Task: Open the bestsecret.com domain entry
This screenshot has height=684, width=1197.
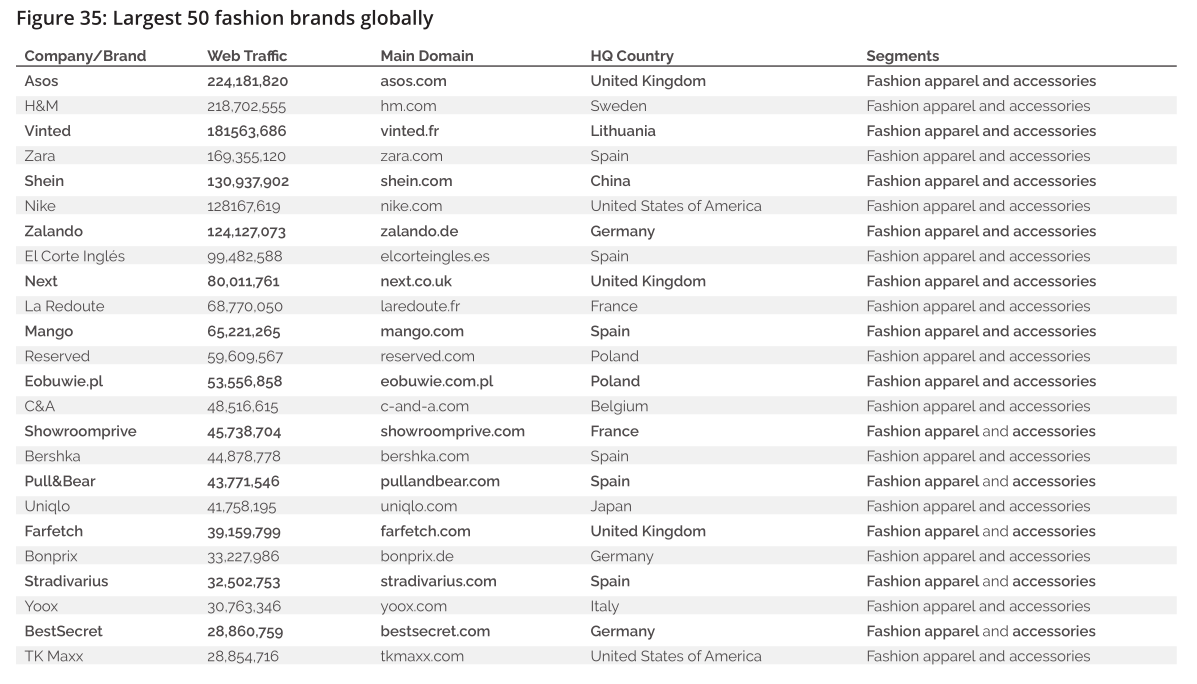Action: tap(435, 631)
